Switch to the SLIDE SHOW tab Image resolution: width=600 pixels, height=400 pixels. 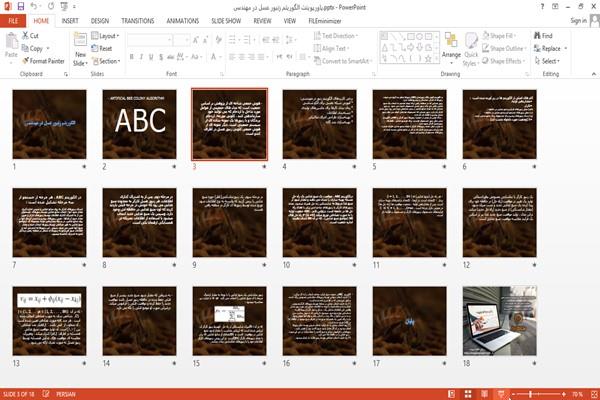pos(226,21)
